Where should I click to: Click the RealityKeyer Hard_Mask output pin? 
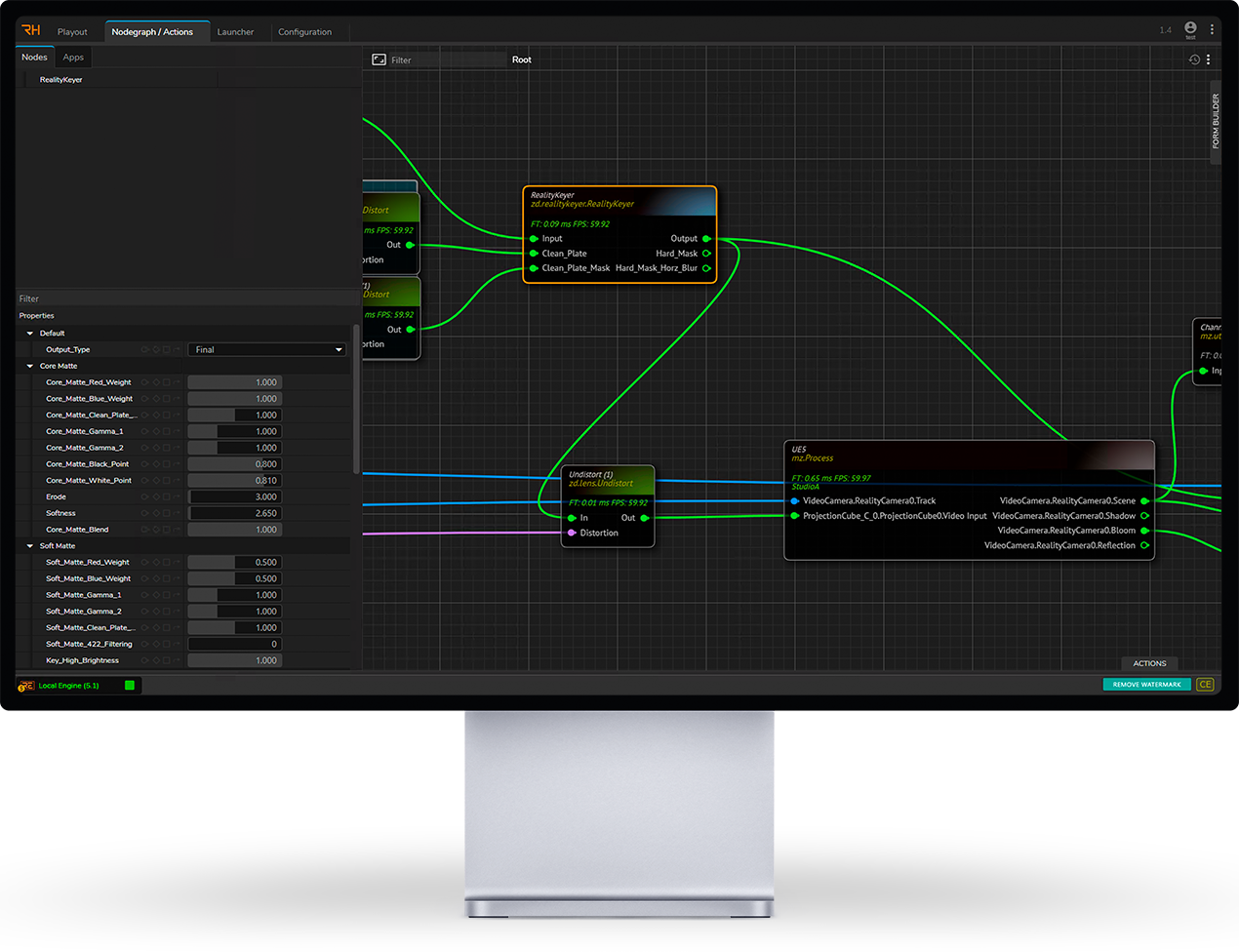[x=706, y=254]
